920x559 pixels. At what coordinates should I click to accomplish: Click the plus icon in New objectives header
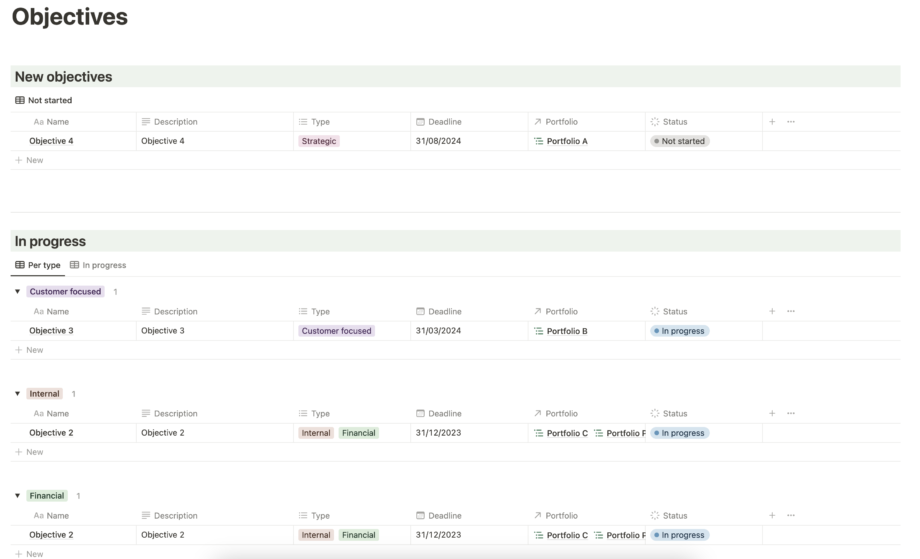(x=772, y=122)
